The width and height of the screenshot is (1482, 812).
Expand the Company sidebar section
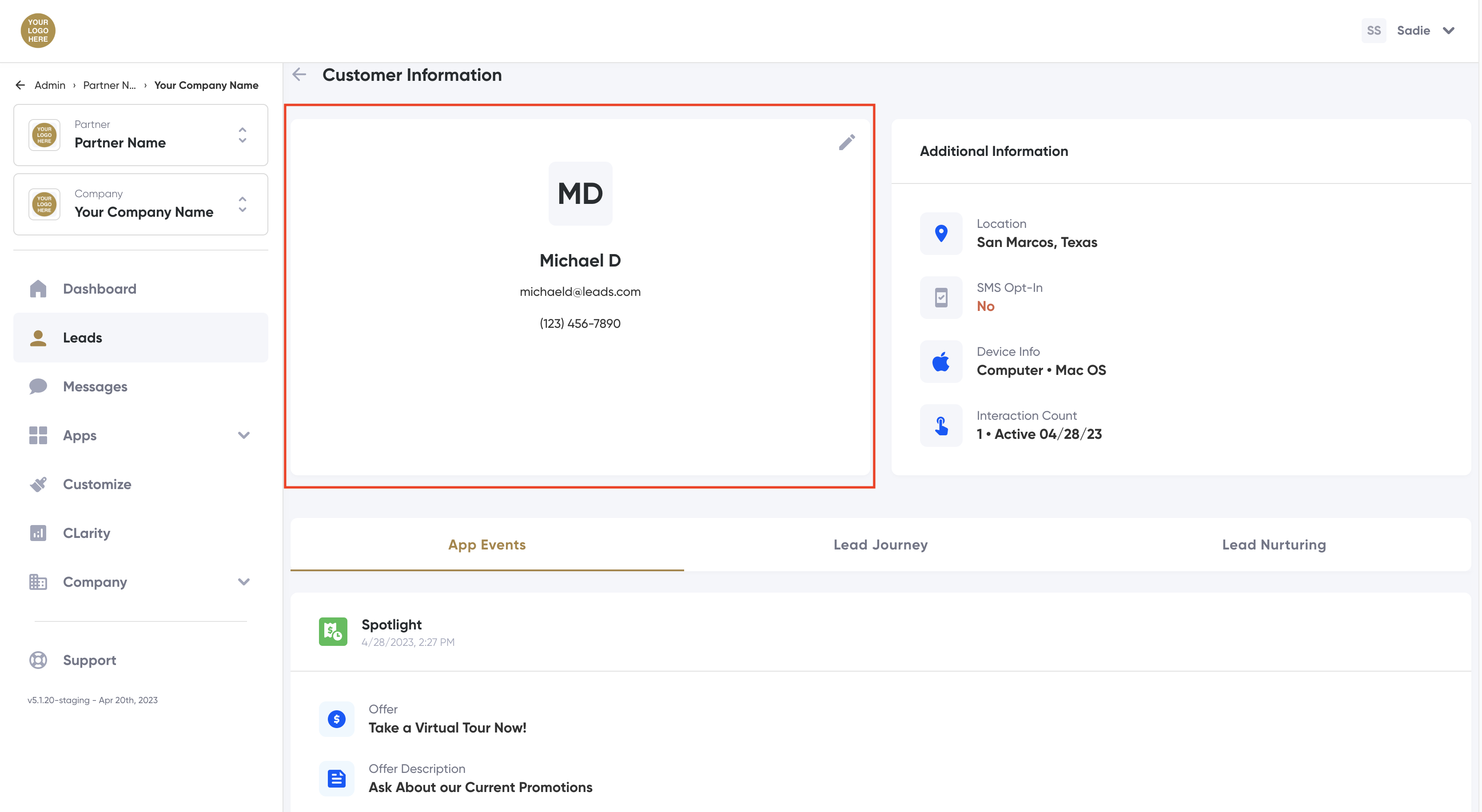point(243,582)
